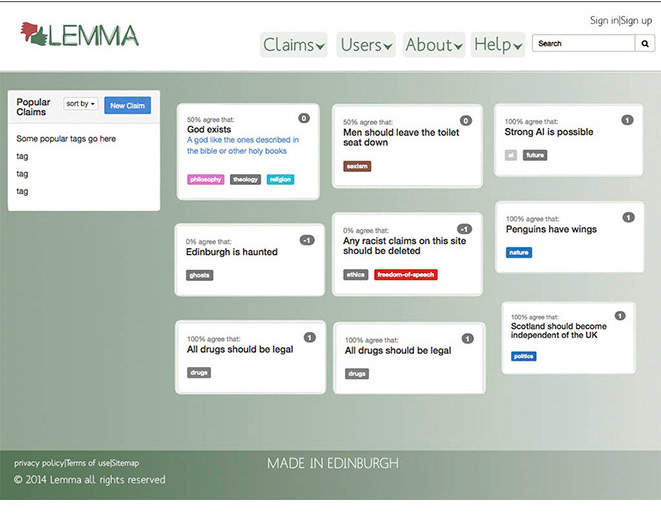
Task: Select the blue nature tag
Action: 519,253
